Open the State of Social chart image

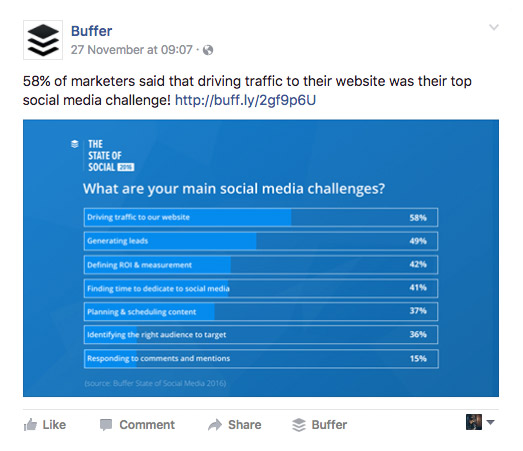[261, 258]
